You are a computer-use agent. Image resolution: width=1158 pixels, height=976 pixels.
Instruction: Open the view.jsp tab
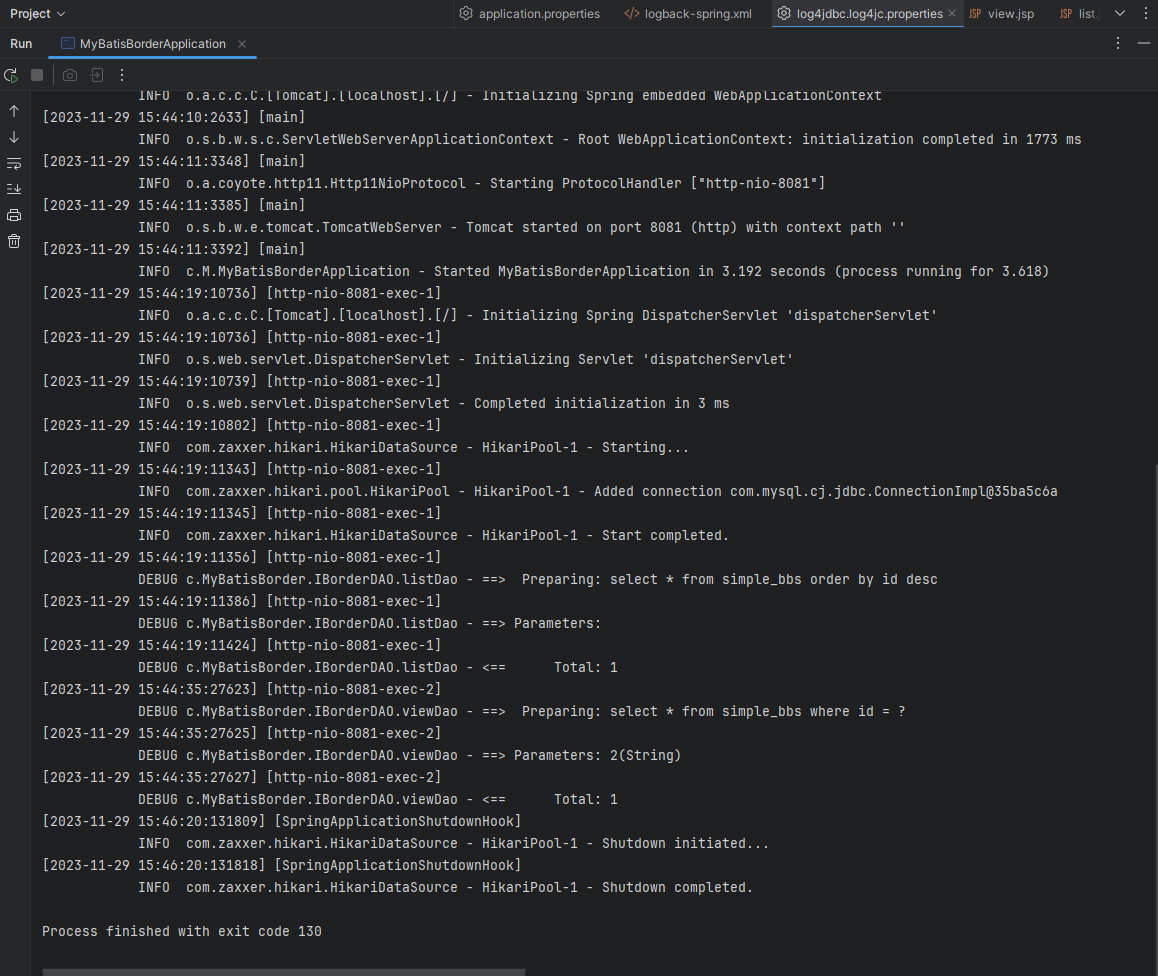(1001, 13)
